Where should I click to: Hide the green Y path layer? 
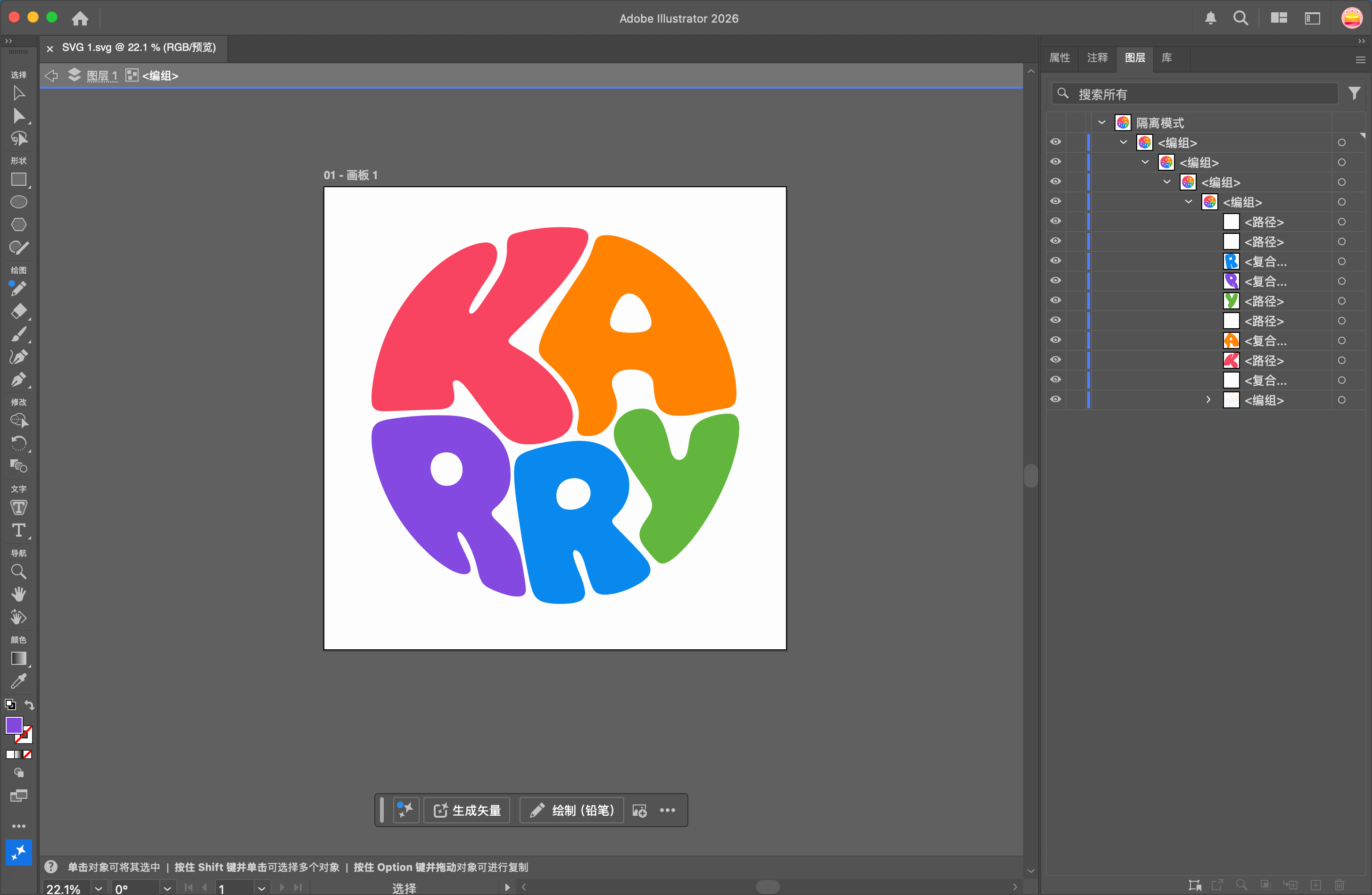coord(1056,300)
